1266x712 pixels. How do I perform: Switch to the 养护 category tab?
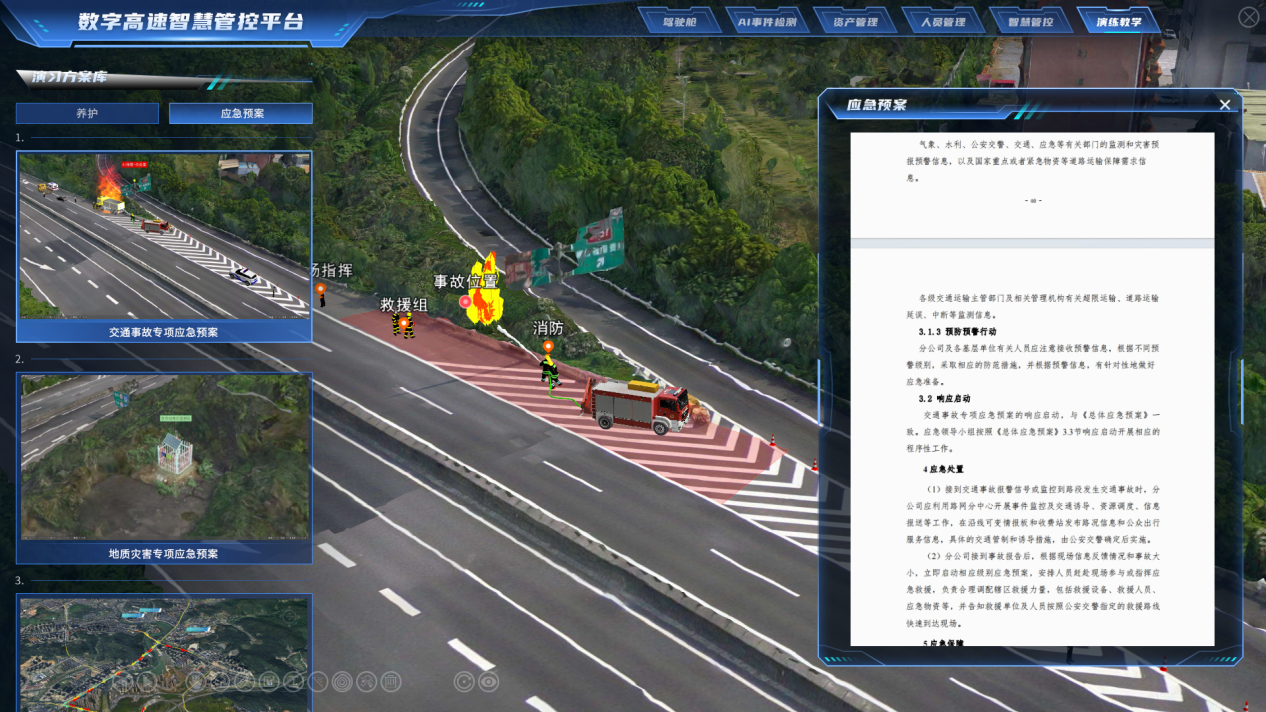pyautogui.click(x=87, y=114)
